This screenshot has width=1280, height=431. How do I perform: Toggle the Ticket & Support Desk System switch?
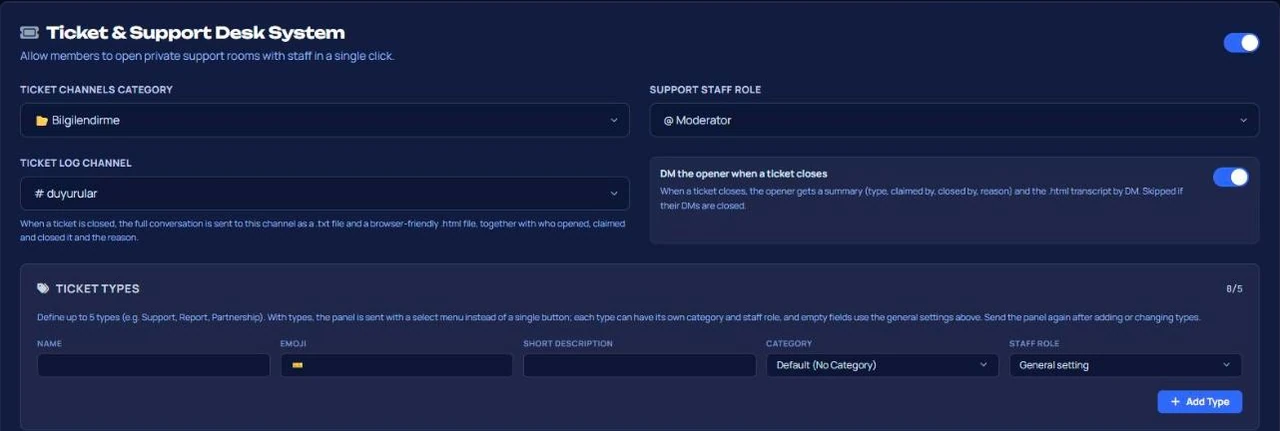1241,42
